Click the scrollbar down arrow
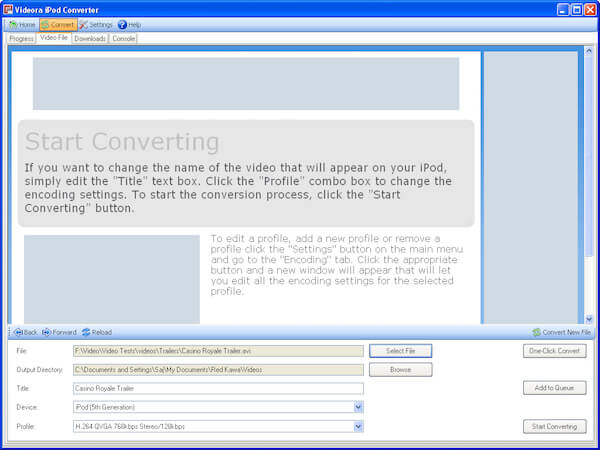The image size is (600, 450). point(589,319)
